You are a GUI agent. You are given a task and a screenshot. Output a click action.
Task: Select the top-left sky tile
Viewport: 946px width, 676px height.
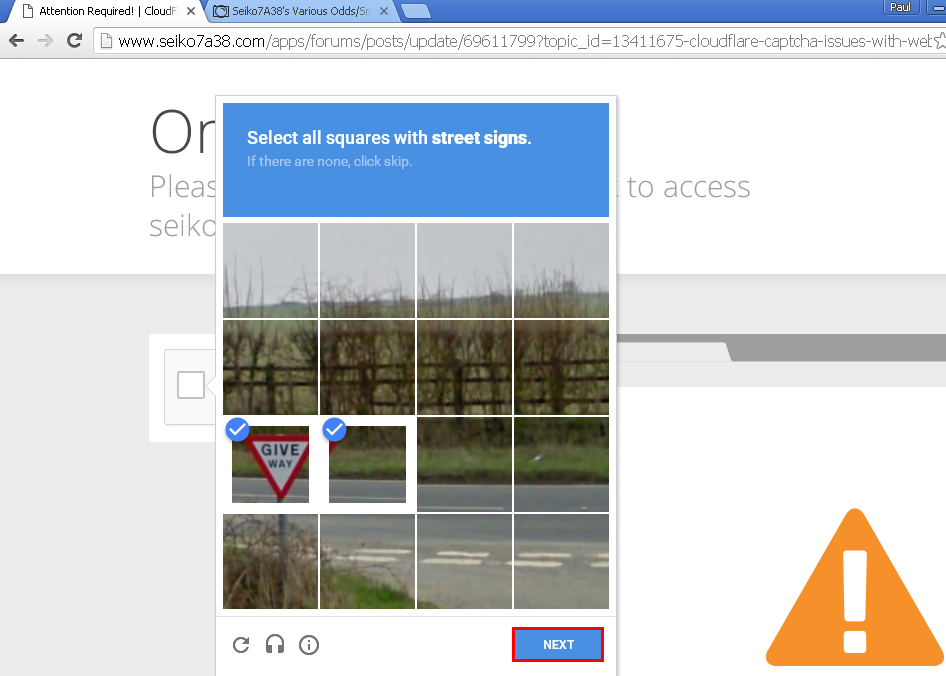[x=270, y=270]
